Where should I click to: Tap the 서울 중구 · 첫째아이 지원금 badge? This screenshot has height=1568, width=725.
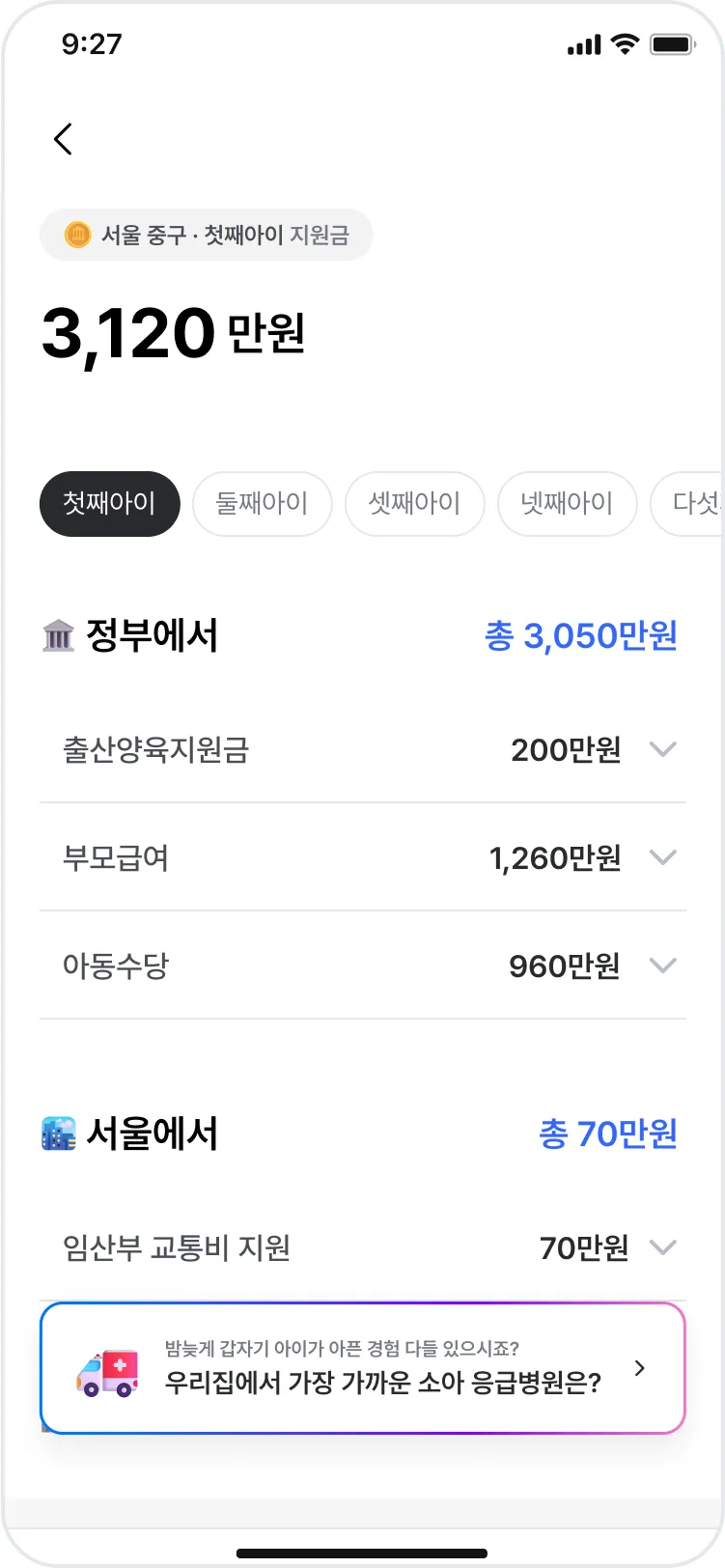[x=207, y=235]
